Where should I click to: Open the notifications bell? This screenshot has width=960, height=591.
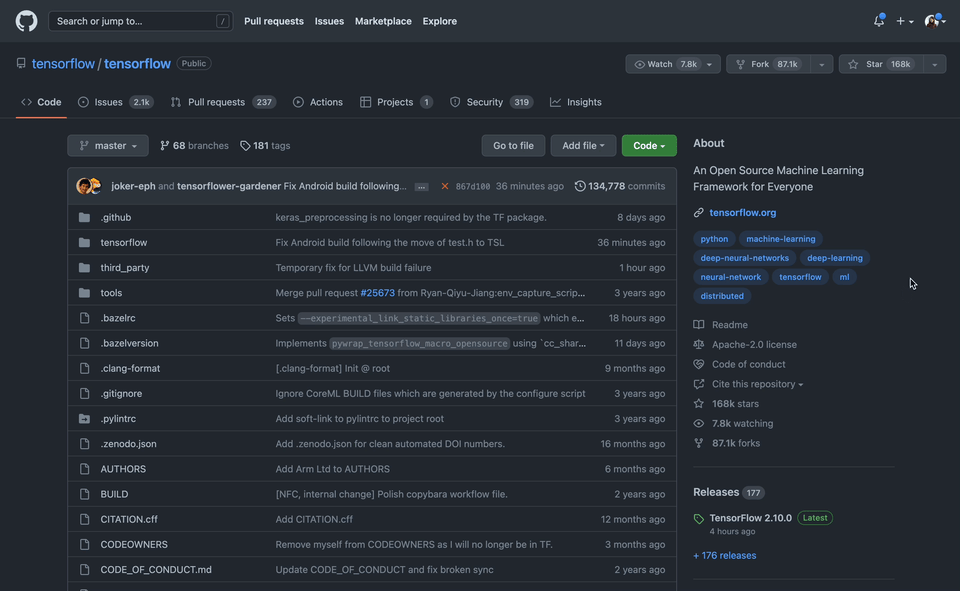(879, 21)
